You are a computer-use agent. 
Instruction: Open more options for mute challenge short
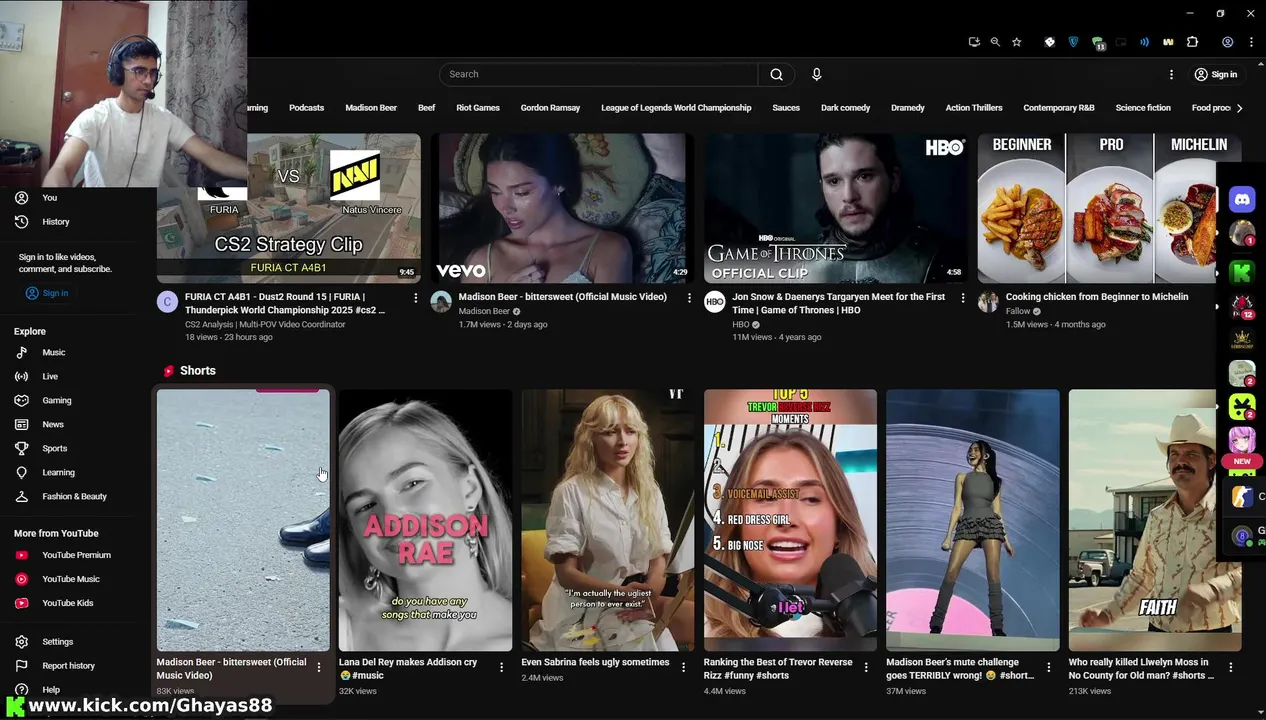point(1048,667)
